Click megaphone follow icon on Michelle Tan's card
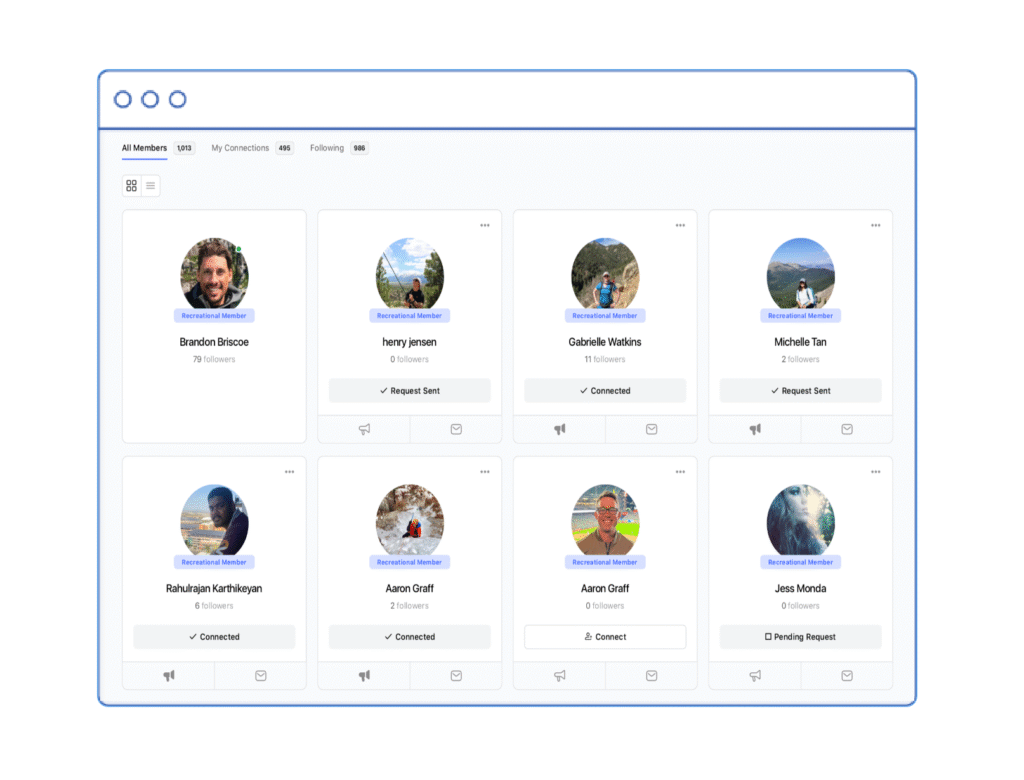 pos(755,429)
